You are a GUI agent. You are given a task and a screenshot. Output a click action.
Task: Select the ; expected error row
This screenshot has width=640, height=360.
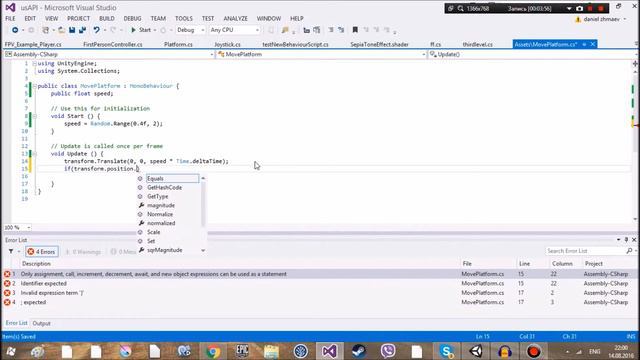[x=320, y=302]
